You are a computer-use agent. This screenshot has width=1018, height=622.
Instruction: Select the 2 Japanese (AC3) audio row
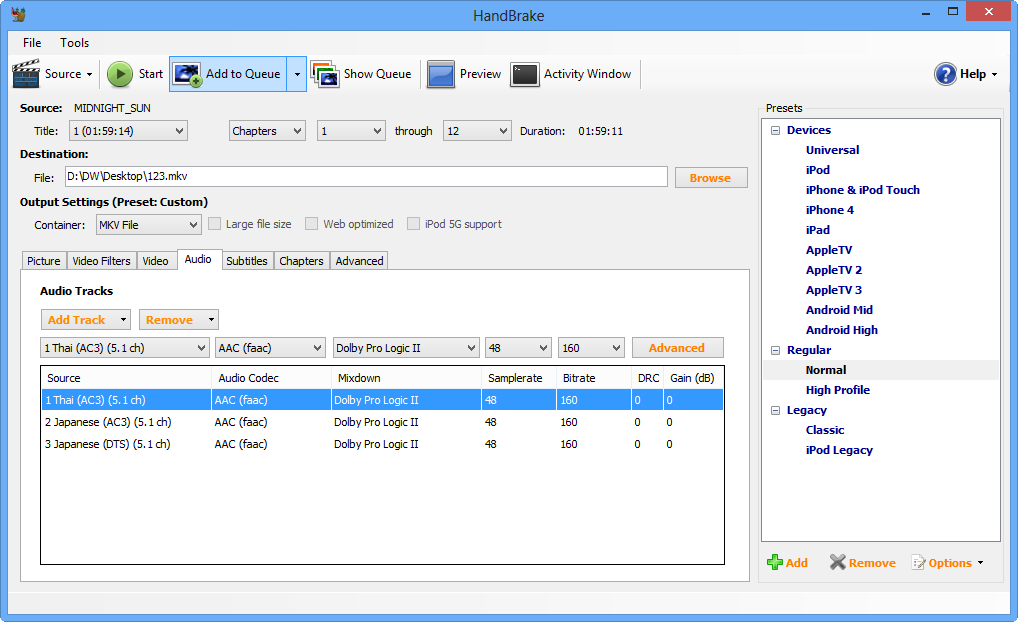point(382,422)
